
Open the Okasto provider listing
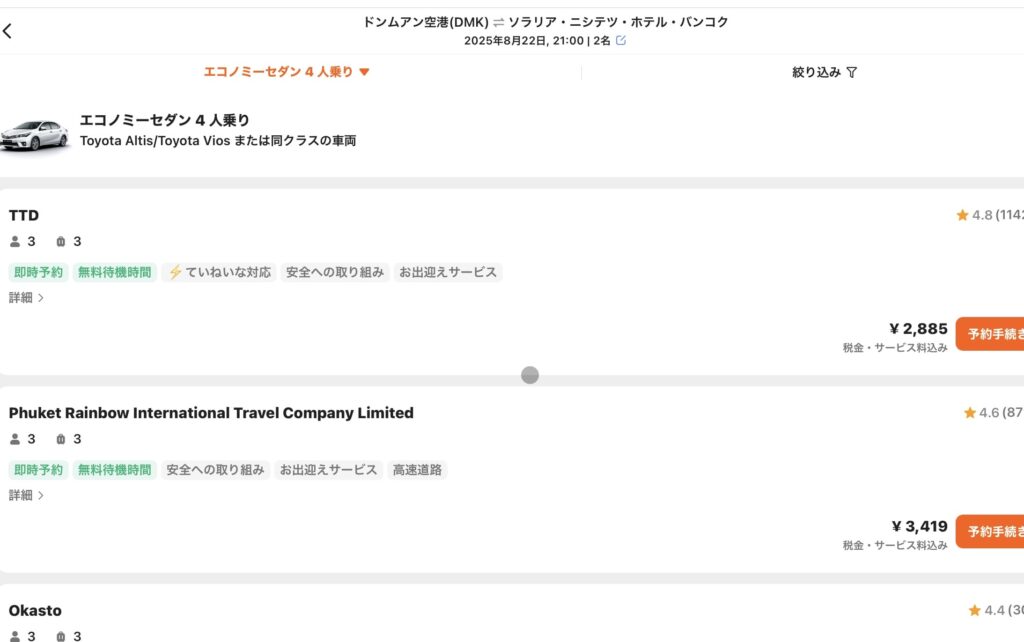coord(35,611)
